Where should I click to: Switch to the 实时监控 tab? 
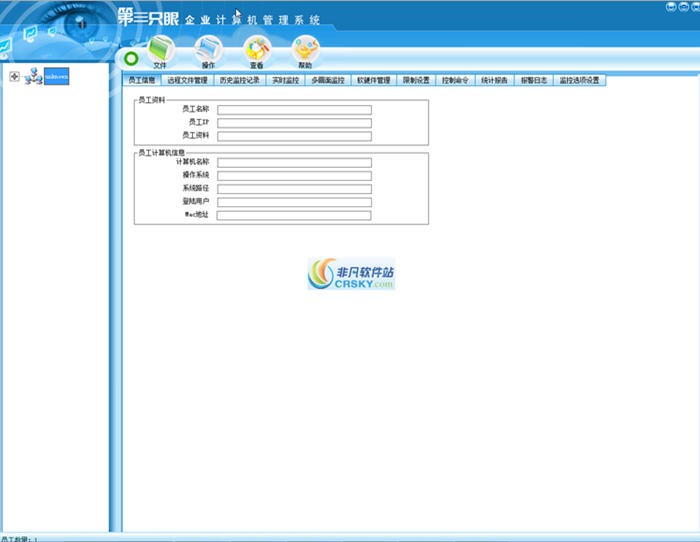(286, 80)
